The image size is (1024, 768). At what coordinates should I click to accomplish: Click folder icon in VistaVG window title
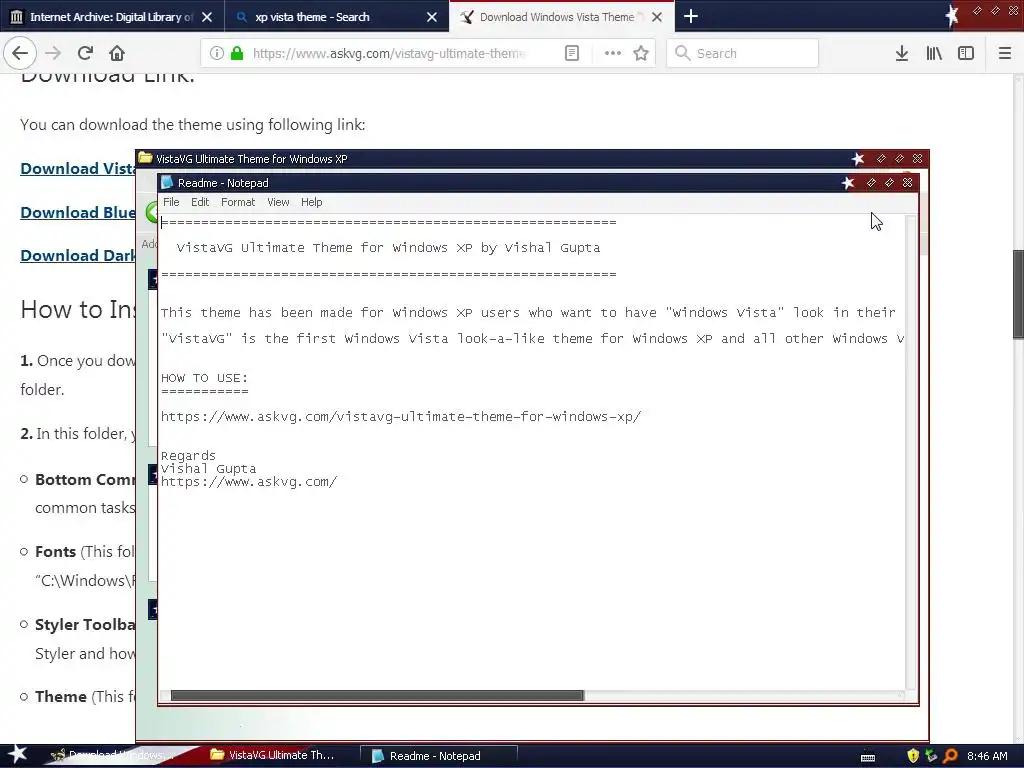tap(145, 158)
